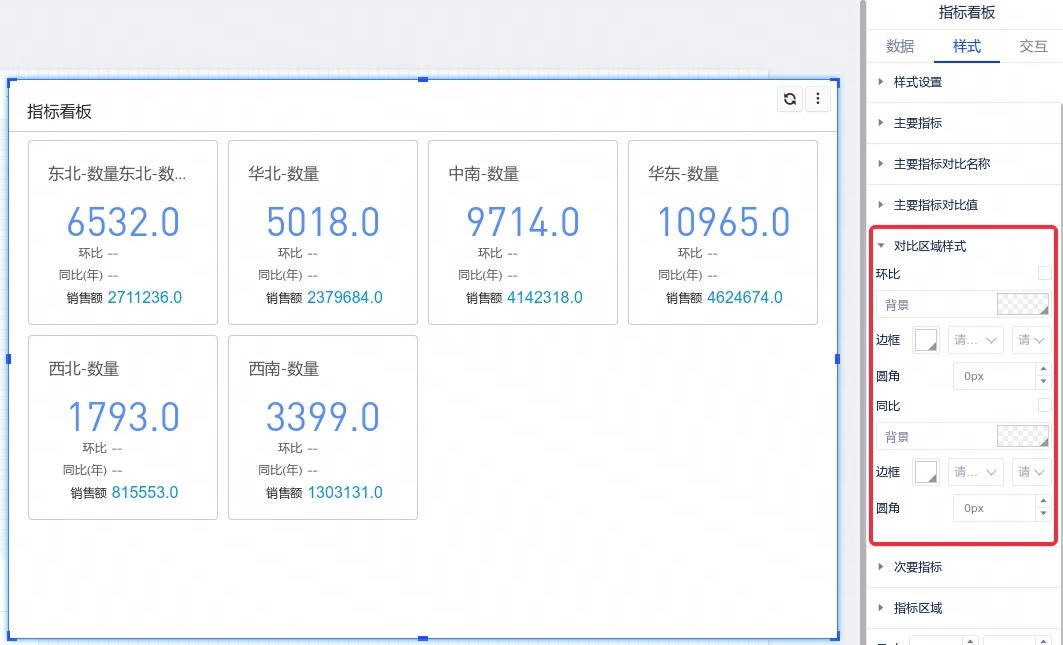Open 同比 background color swatch

1022,436
